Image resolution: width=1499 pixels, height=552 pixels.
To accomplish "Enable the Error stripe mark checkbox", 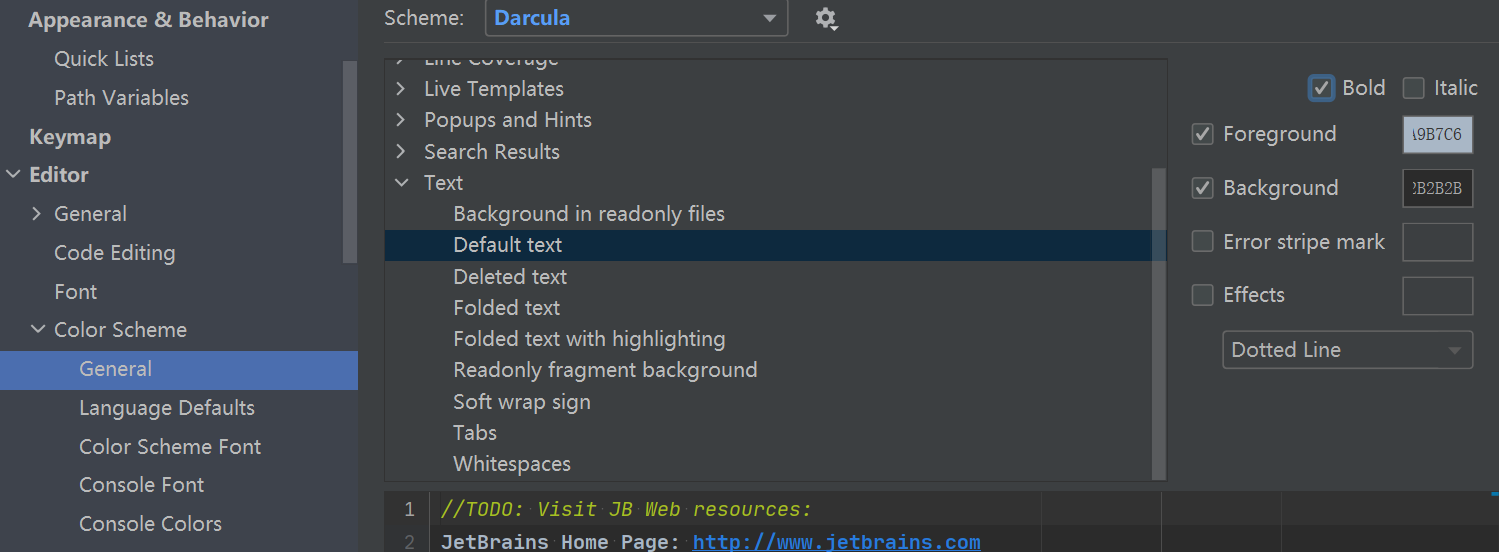I will 1202,242.
